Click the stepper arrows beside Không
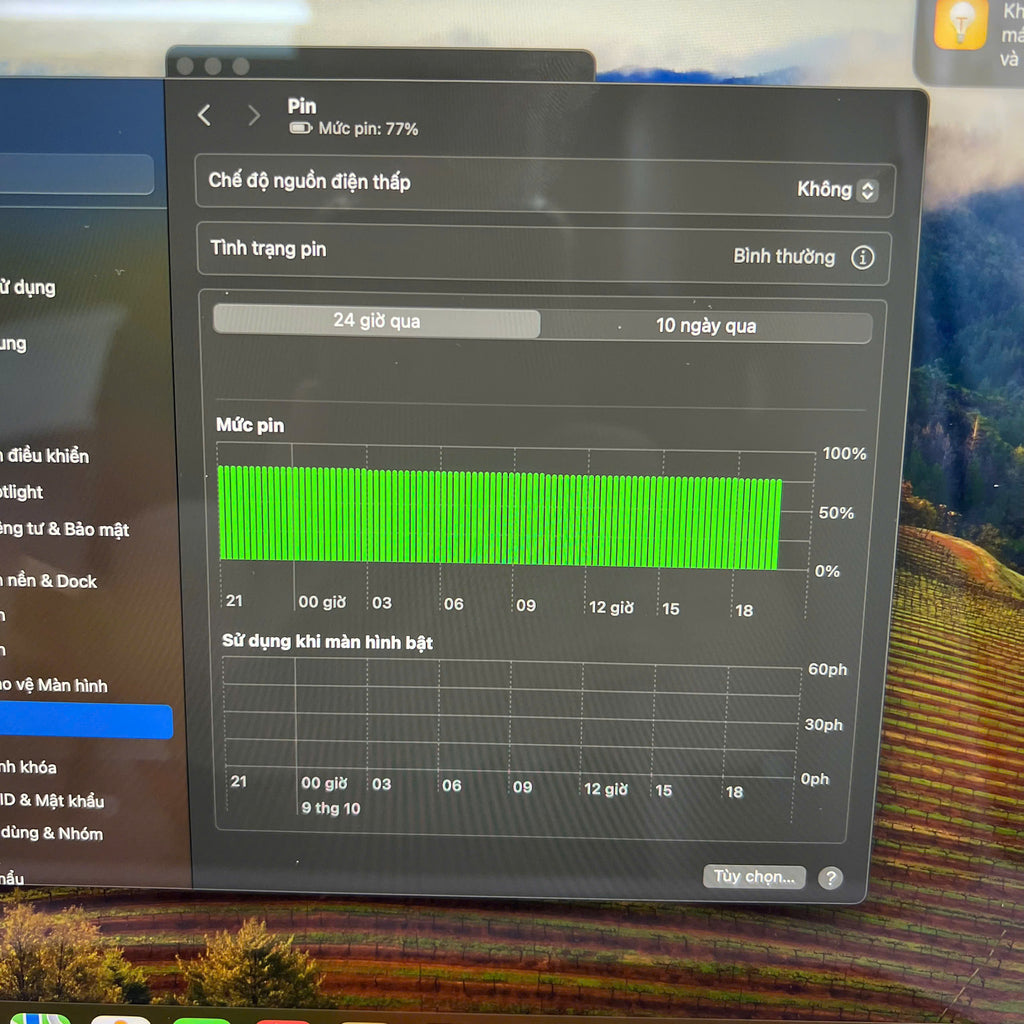1024x1024 pixels. [x=867, y=189]
